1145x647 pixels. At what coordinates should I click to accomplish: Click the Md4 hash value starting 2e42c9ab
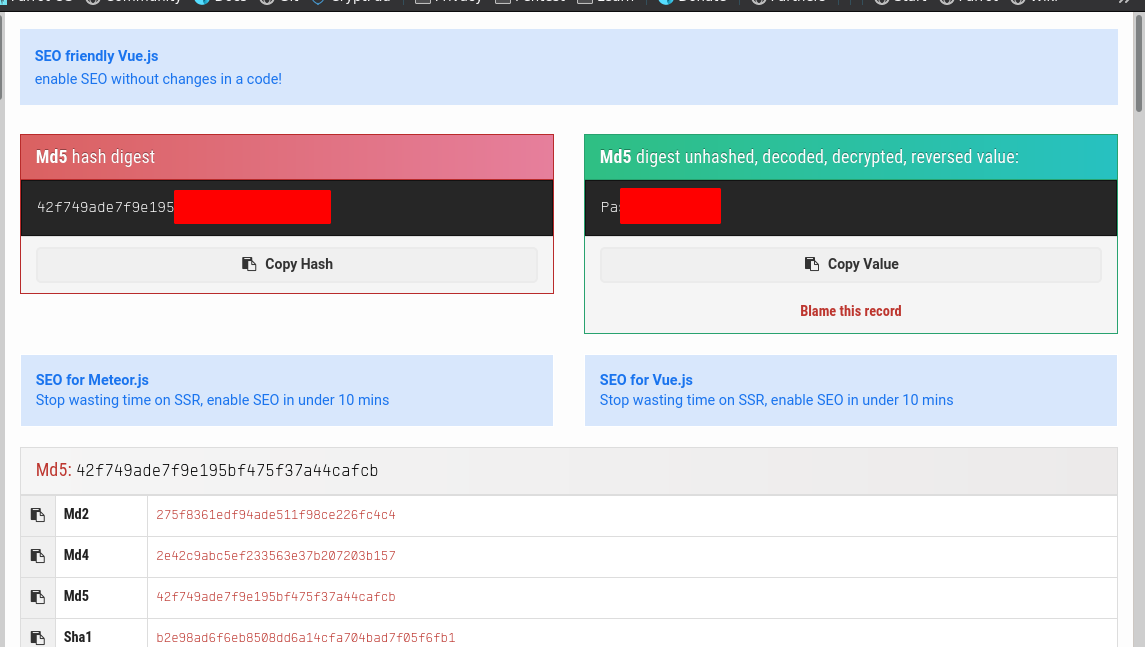click(276, 556)
